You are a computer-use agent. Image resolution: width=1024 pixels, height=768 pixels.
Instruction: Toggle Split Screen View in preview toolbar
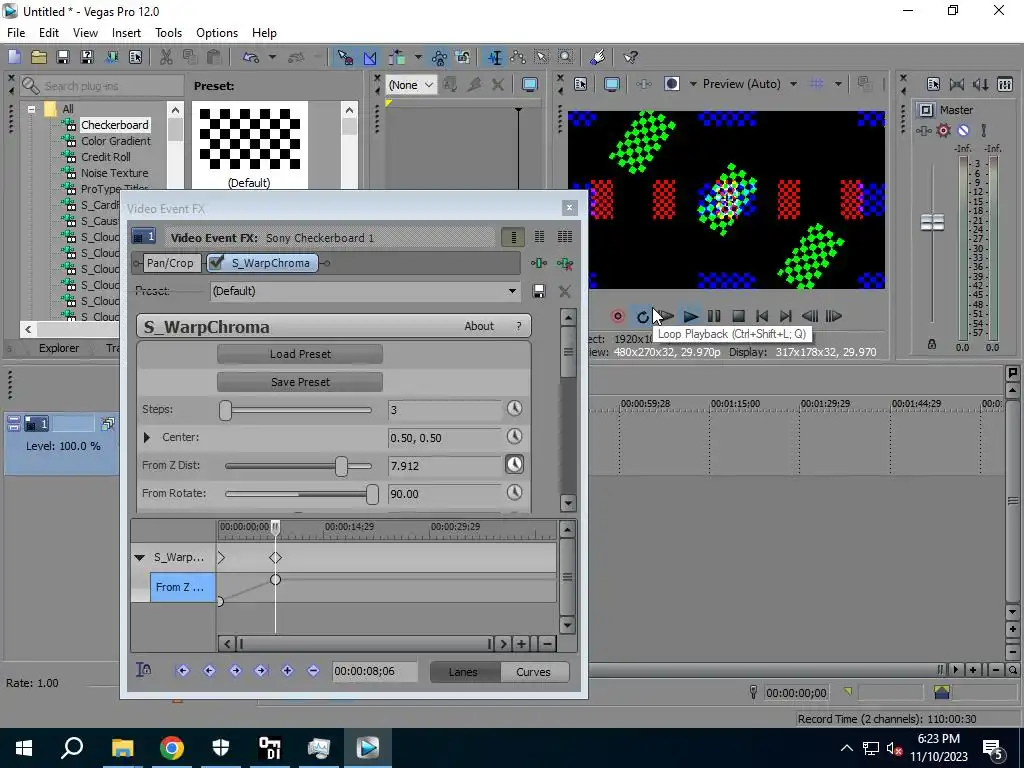(672, 84)
